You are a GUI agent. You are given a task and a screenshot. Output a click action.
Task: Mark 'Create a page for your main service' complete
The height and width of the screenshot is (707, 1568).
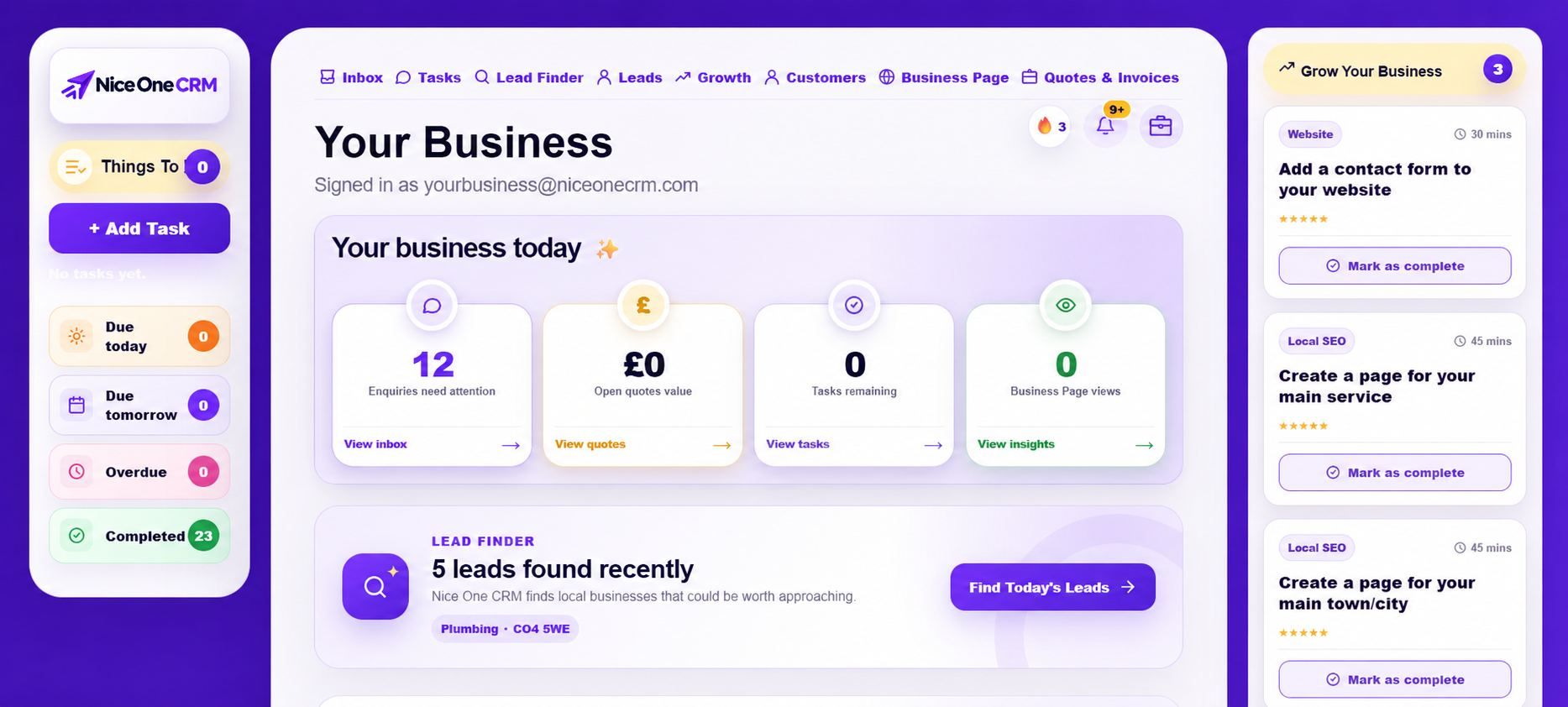coord(1395,473)
